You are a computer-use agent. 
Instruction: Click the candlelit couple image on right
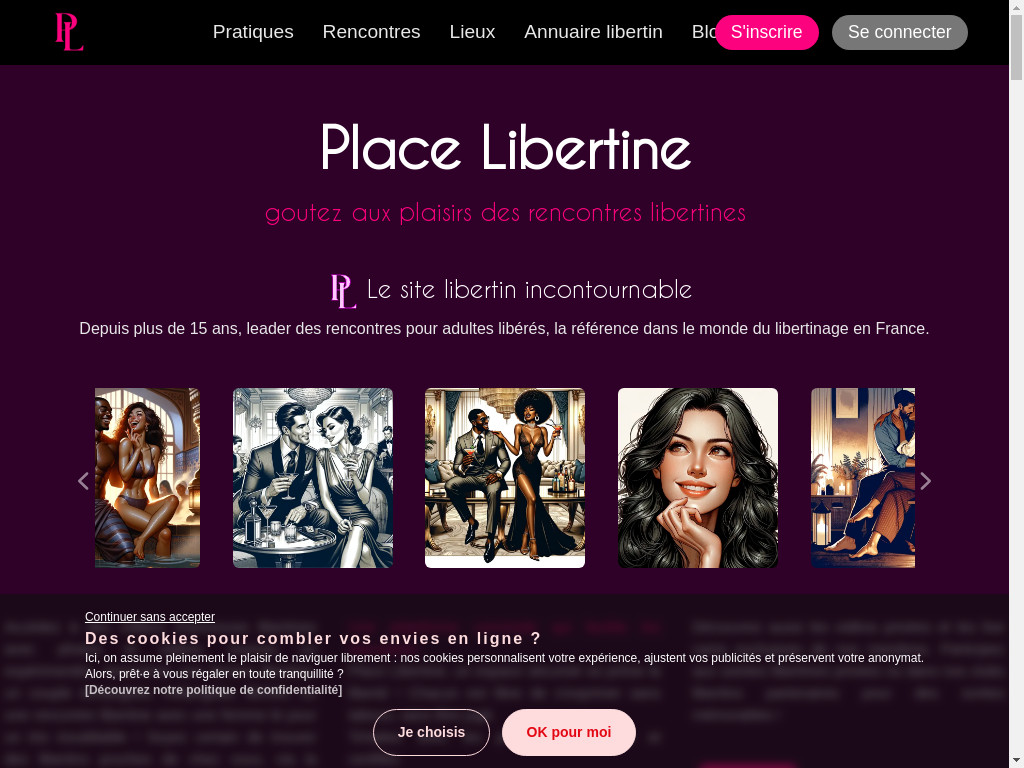click(863, 478)
